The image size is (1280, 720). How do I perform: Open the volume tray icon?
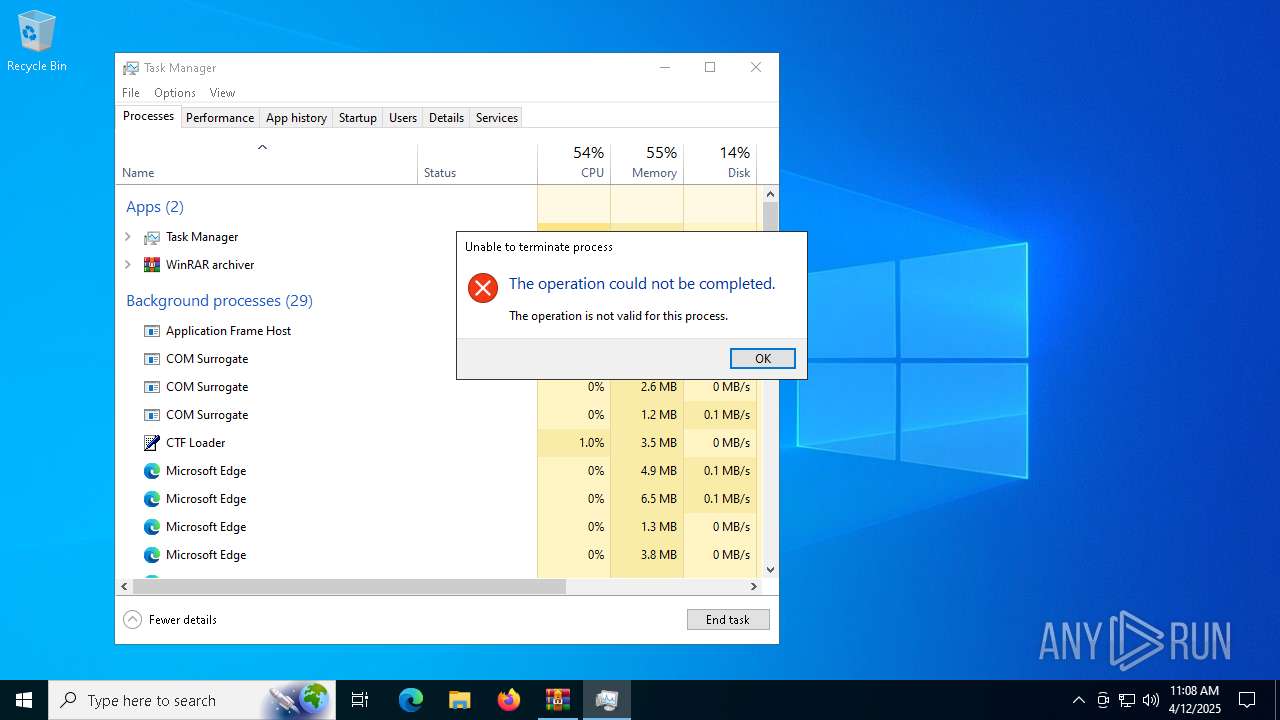click(x=1151, y=700)
